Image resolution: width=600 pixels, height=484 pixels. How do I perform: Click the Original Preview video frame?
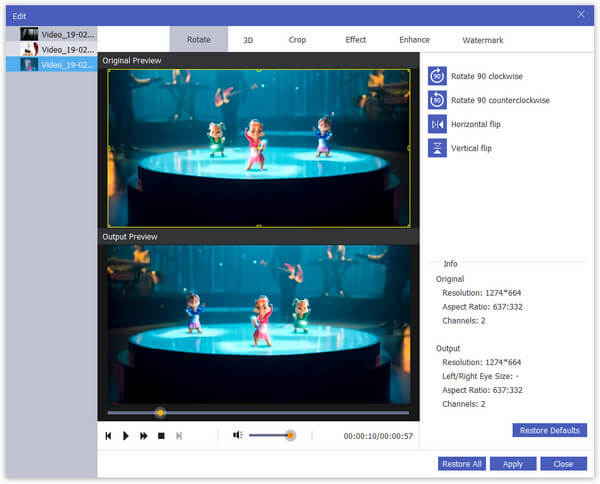point(259,148)
